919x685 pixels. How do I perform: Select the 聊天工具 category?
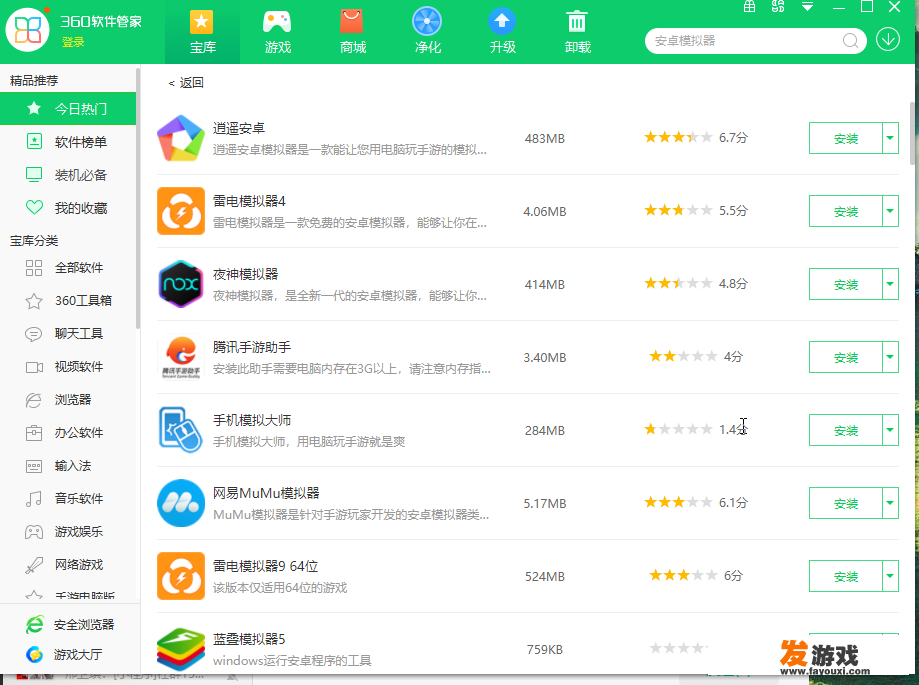click(x=68, y=333)
